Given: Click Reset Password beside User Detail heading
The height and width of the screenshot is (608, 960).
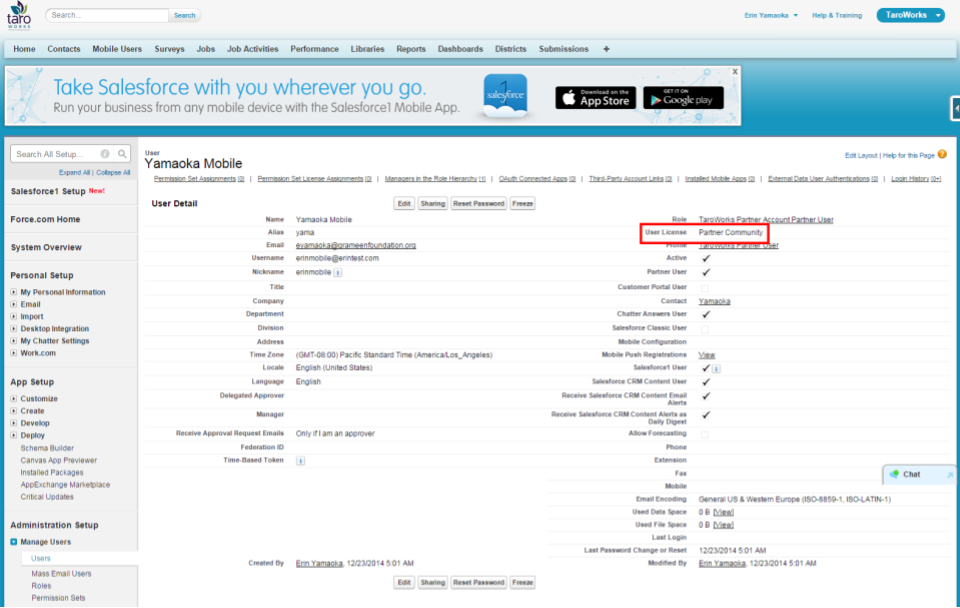Looking at the screenshot, I should click(479, 203).
